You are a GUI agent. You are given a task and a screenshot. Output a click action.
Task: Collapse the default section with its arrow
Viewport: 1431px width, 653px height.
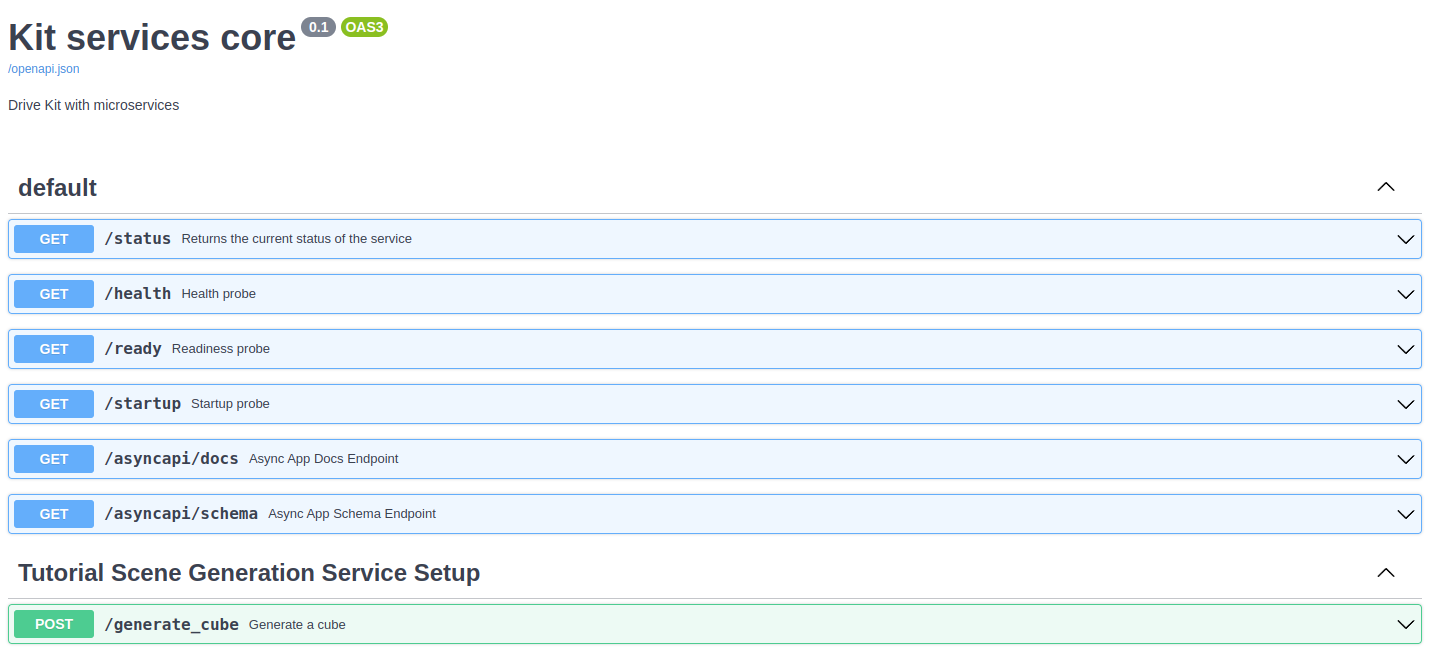point(1386,187)
